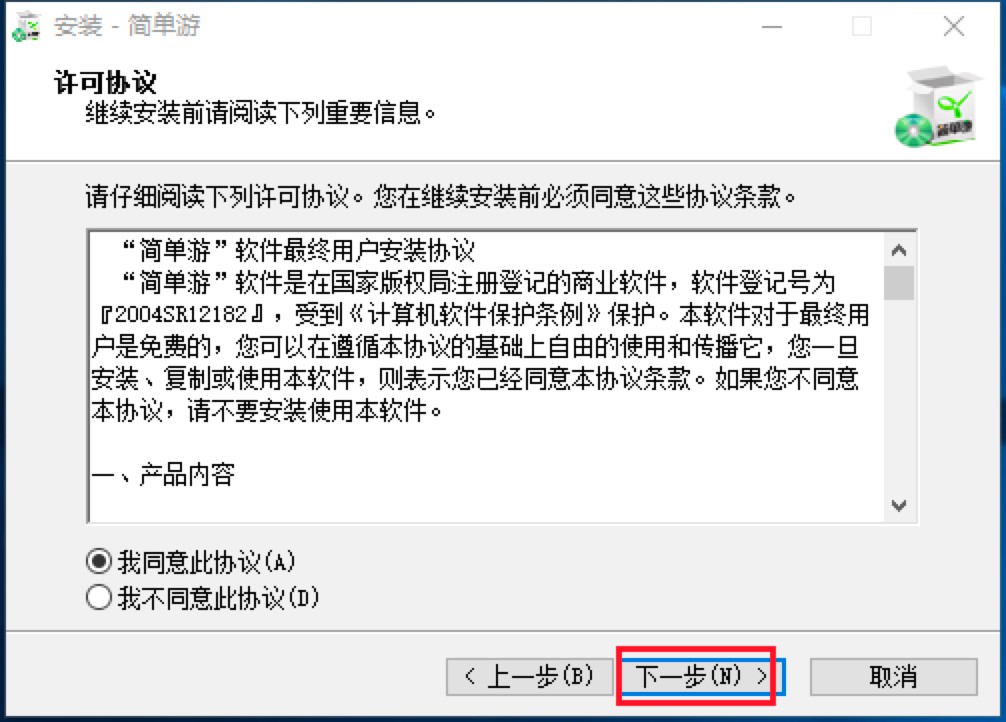Click the empty scrollbar track below the thumb
Screen dimensions: 1006x722
(899, 395)
